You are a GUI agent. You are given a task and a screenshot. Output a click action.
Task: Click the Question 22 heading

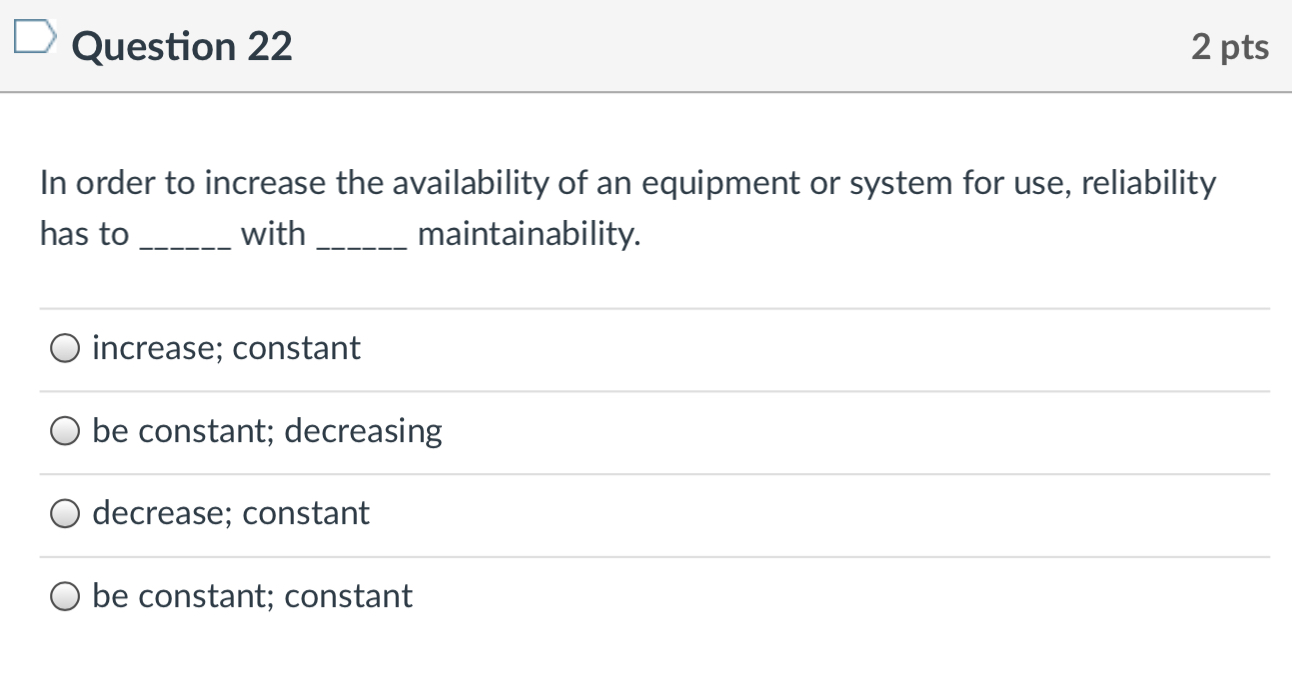click(182, 45)
